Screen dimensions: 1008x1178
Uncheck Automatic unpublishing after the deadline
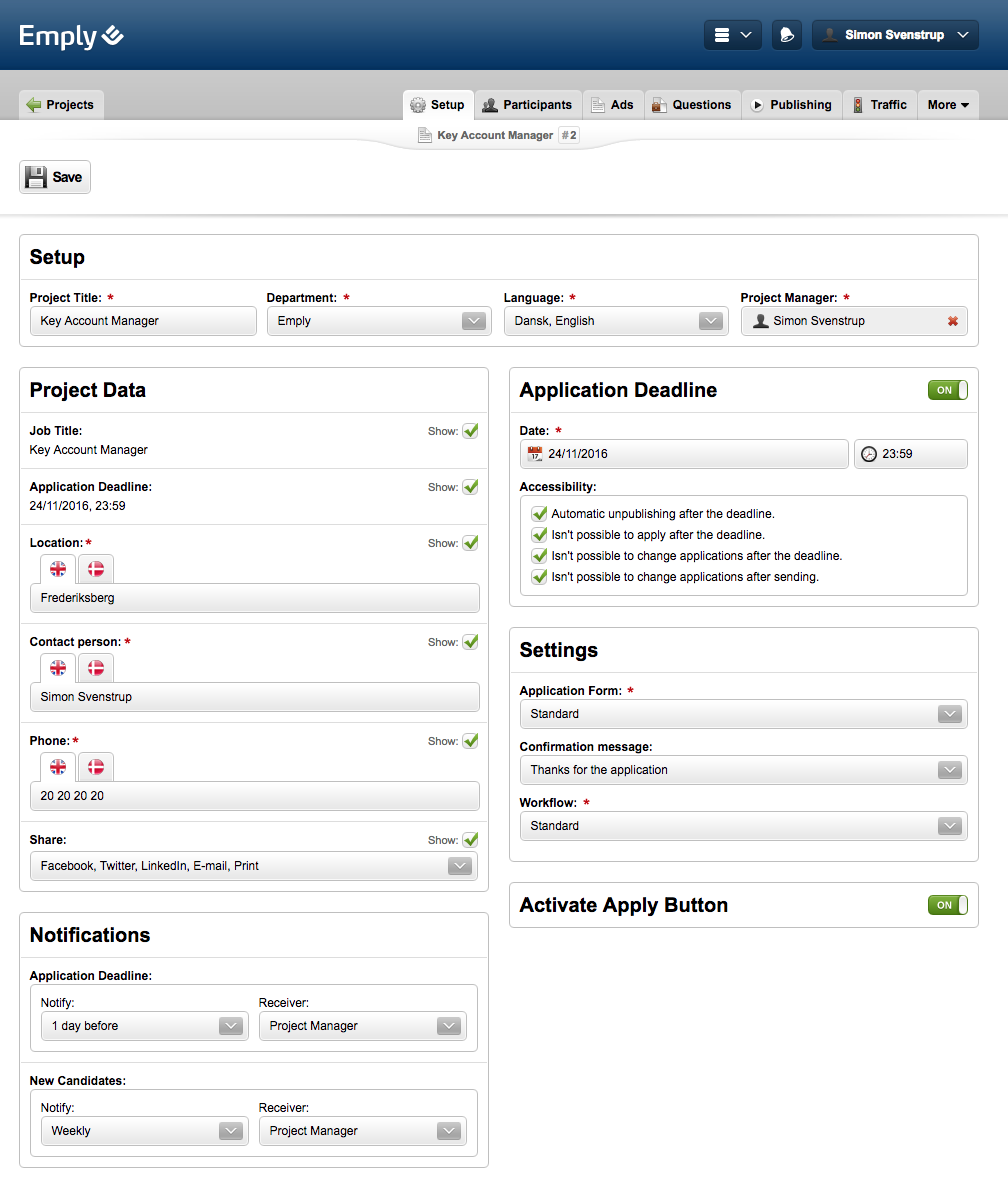click(x=539, y=514)
